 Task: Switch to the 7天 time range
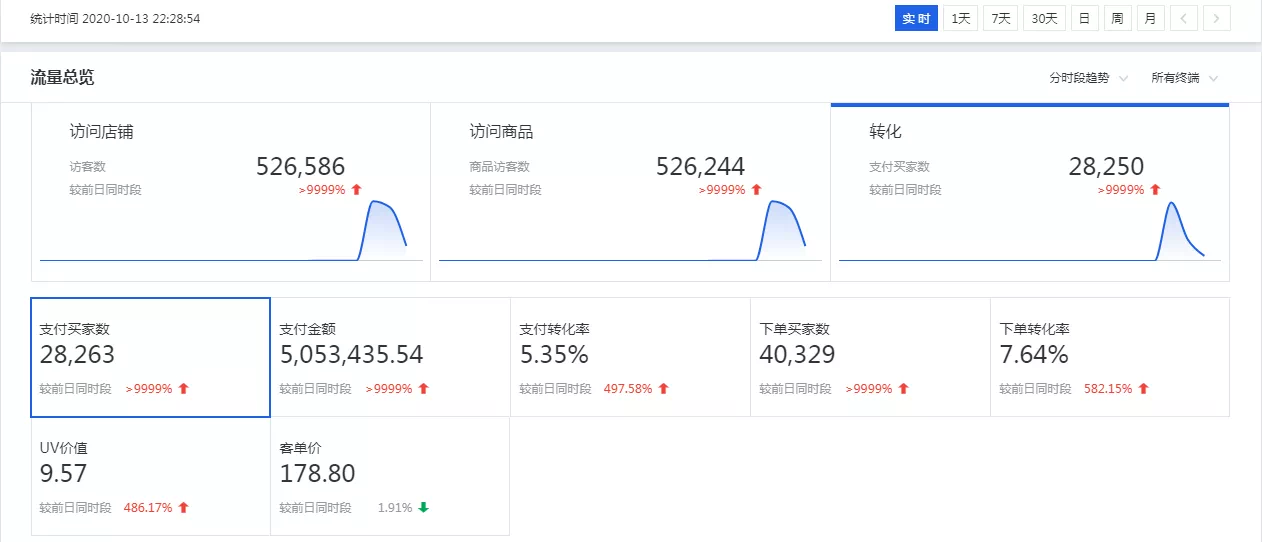pyautogui.click(x=1000, y=18)
